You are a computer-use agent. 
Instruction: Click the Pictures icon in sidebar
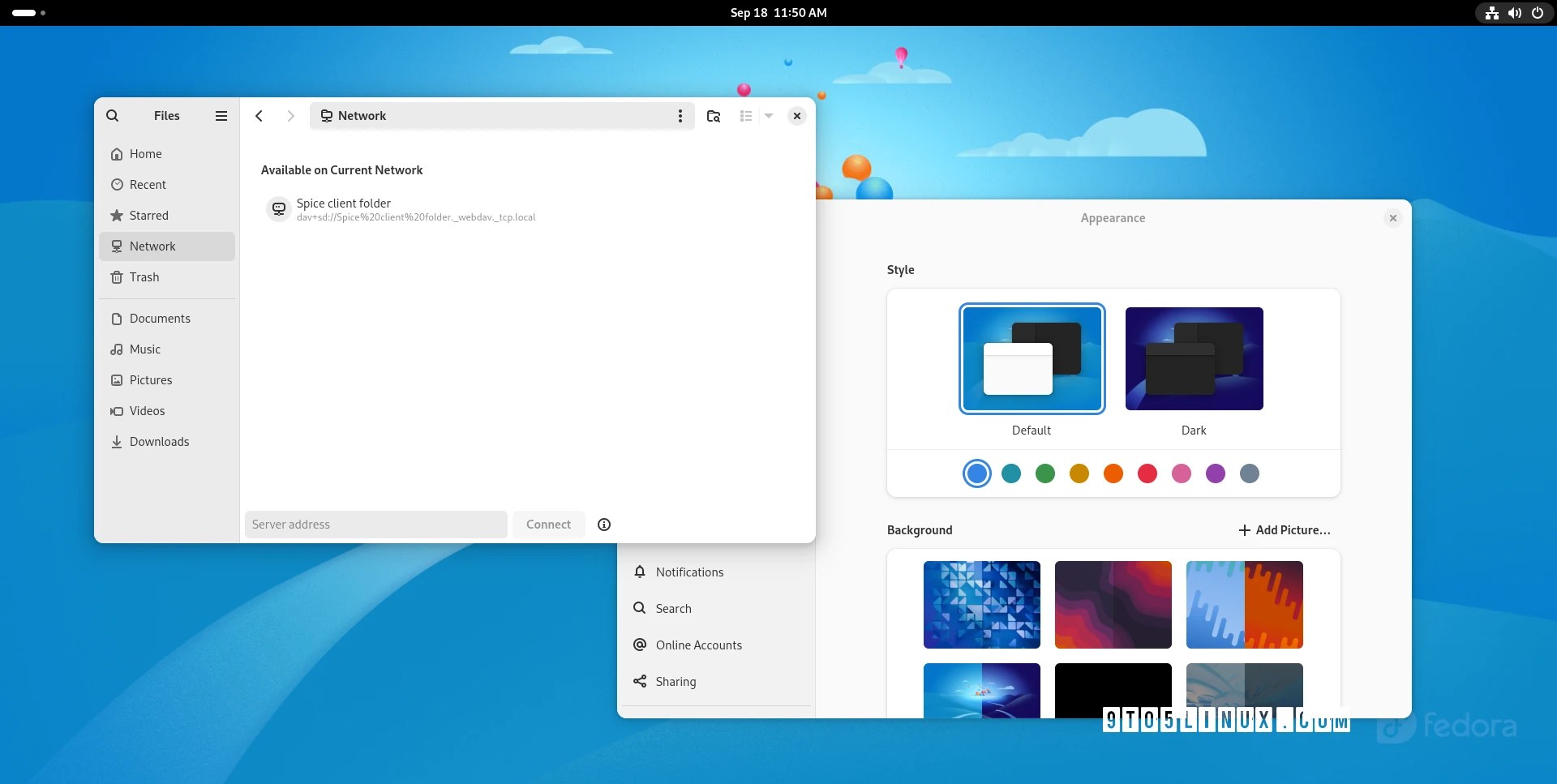click(117, 380)
